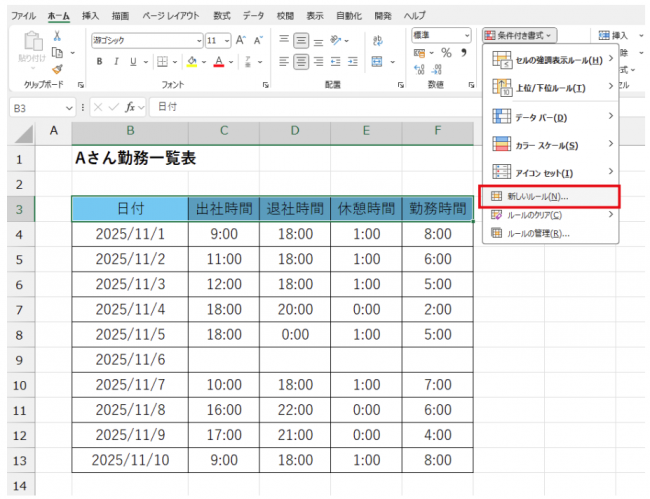This screenshot has width=650, height=499.
Task: Toggle underline formatting
Action: click(x=132, y=62)
